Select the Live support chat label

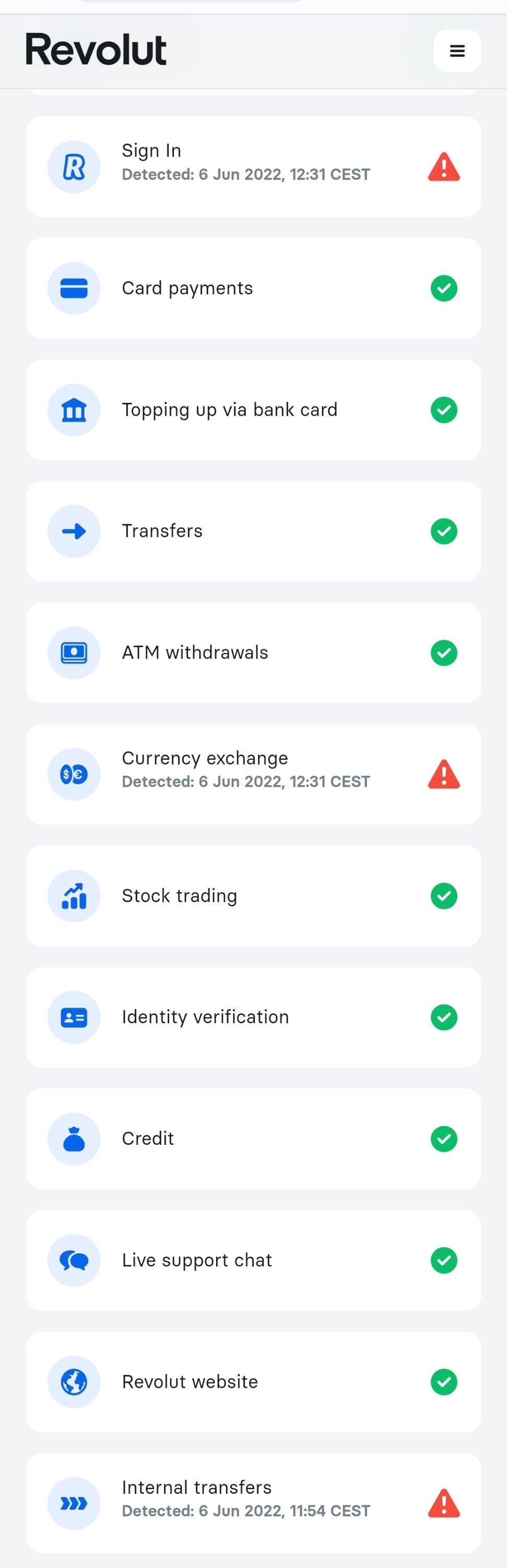pyautogui.click(x=197, y=1260)
